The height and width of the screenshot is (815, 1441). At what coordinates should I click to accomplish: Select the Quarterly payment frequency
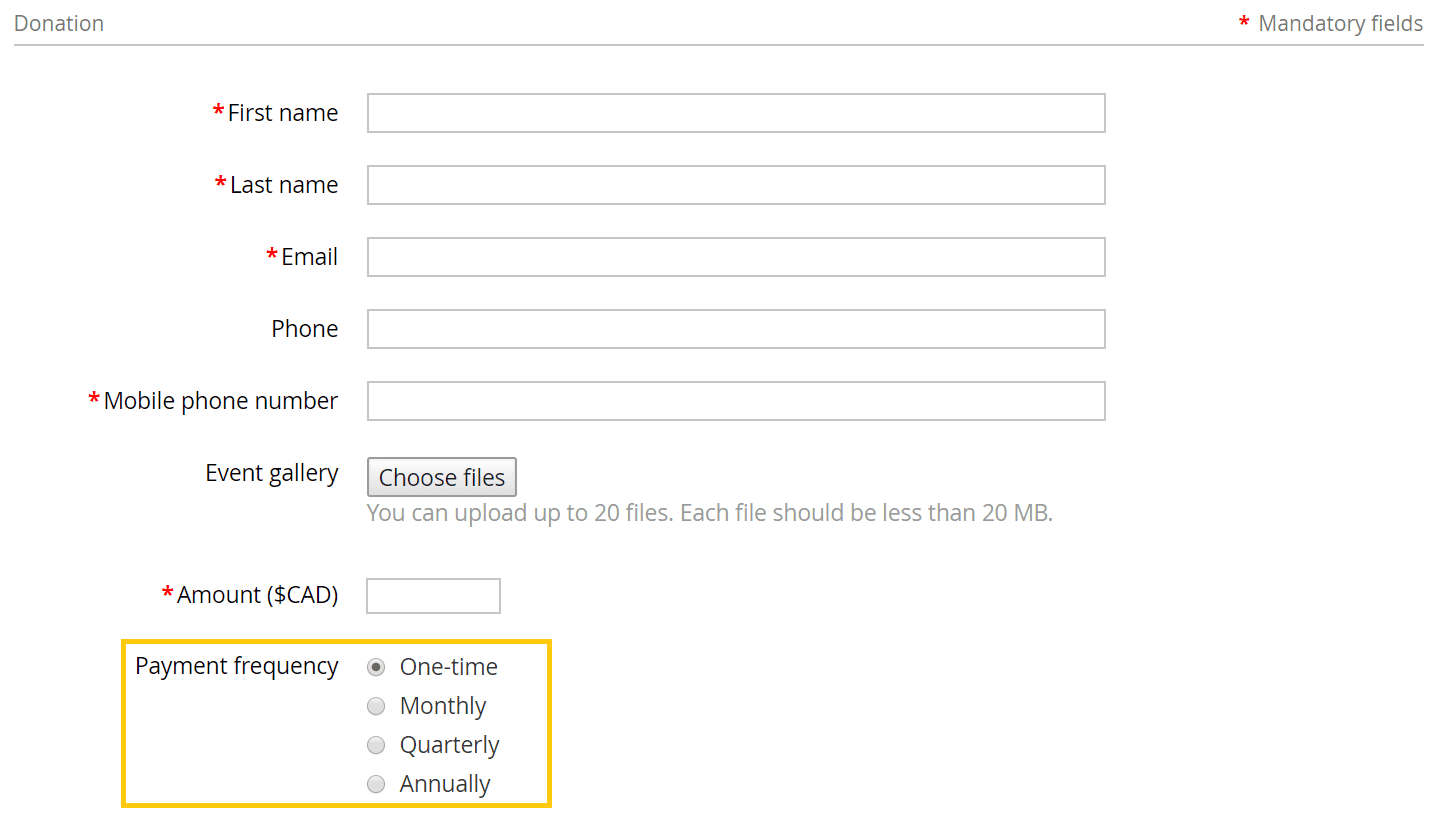click(376, 744)
